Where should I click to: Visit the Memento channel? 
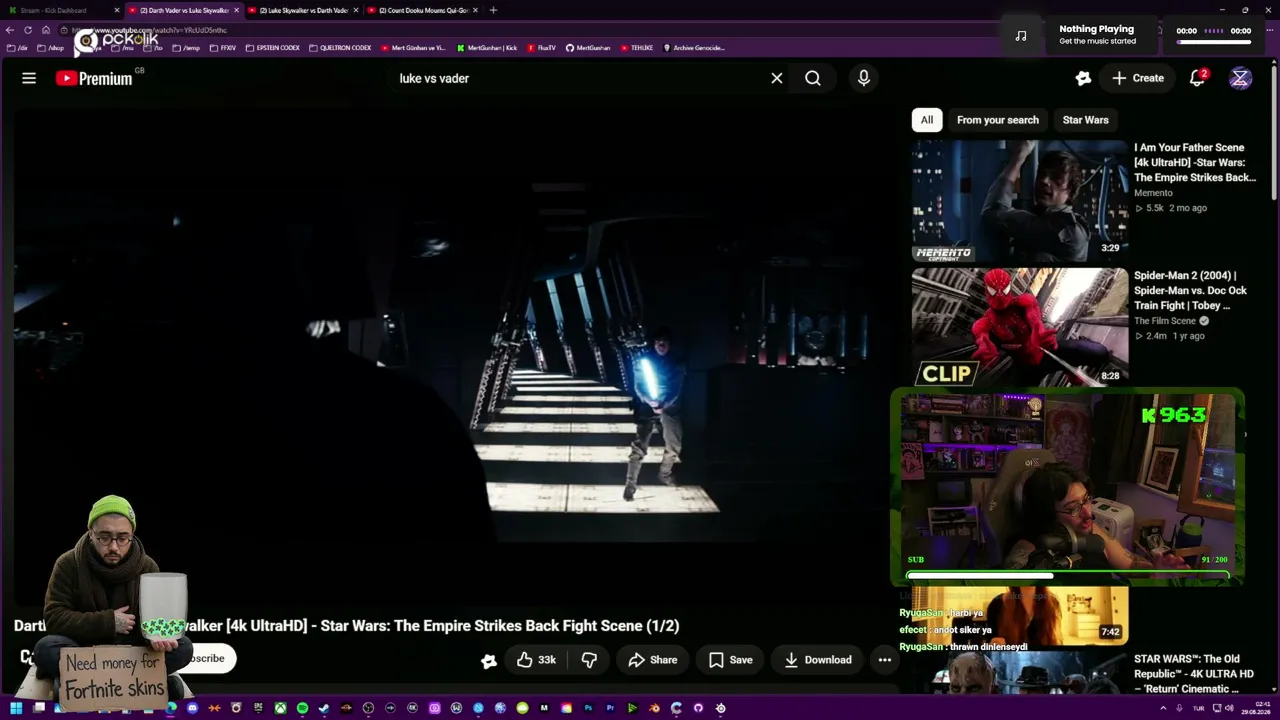[x=1153, y=193]
